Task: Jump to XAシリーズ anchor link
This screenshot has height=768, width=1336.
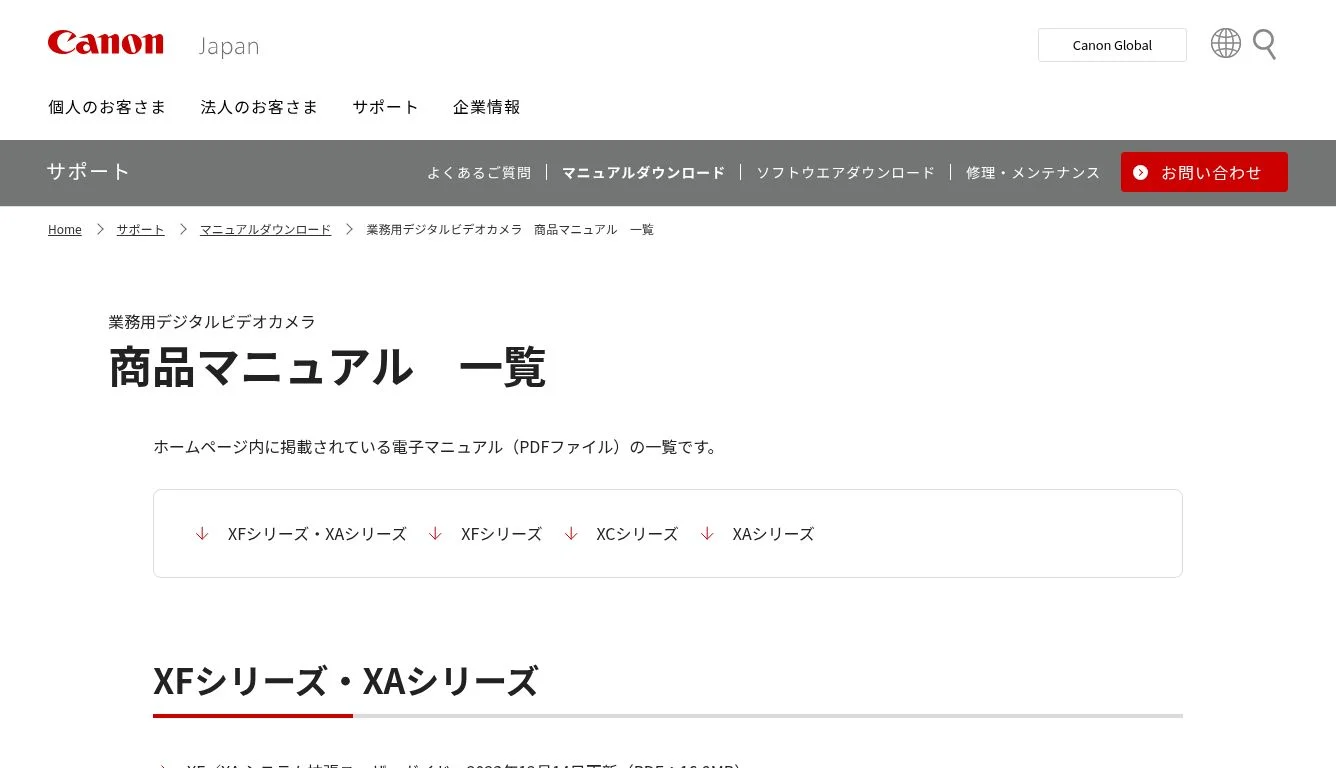Action: [773, 534]
